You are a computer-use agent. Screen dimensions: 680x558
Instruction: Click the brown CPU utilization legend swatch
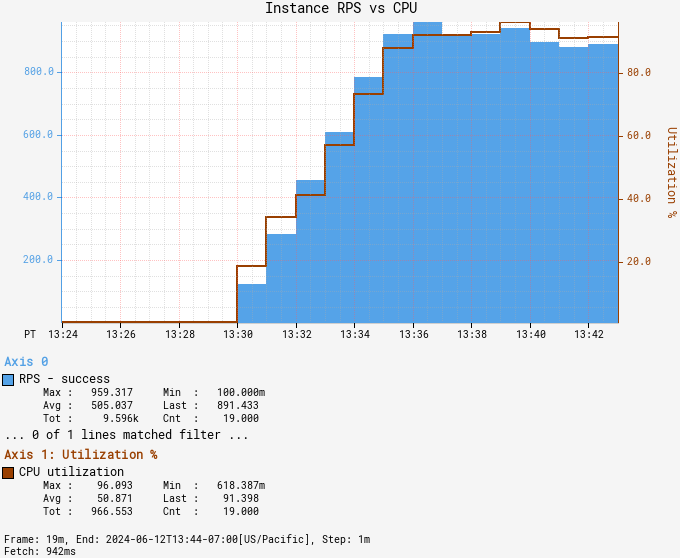pyautogui.click(x=8, y=473)
